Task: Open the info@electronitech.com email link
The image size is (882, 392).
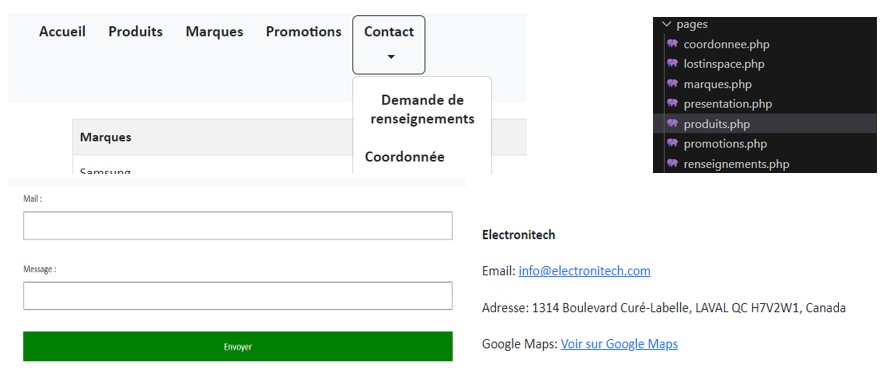Action: tap(584, 271)
